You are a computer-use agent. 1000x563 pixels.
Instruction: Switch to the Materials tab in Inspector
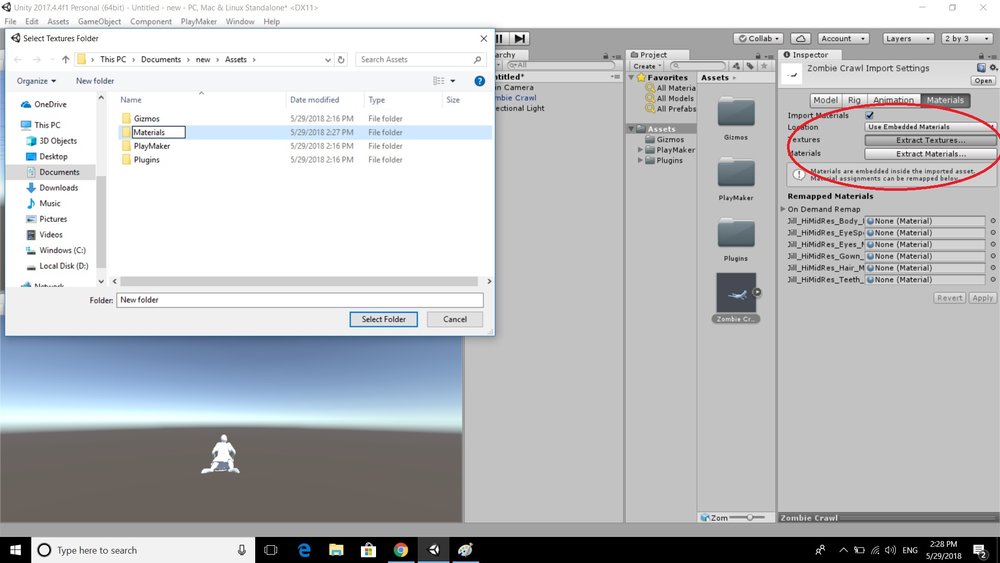click(945, 100)
